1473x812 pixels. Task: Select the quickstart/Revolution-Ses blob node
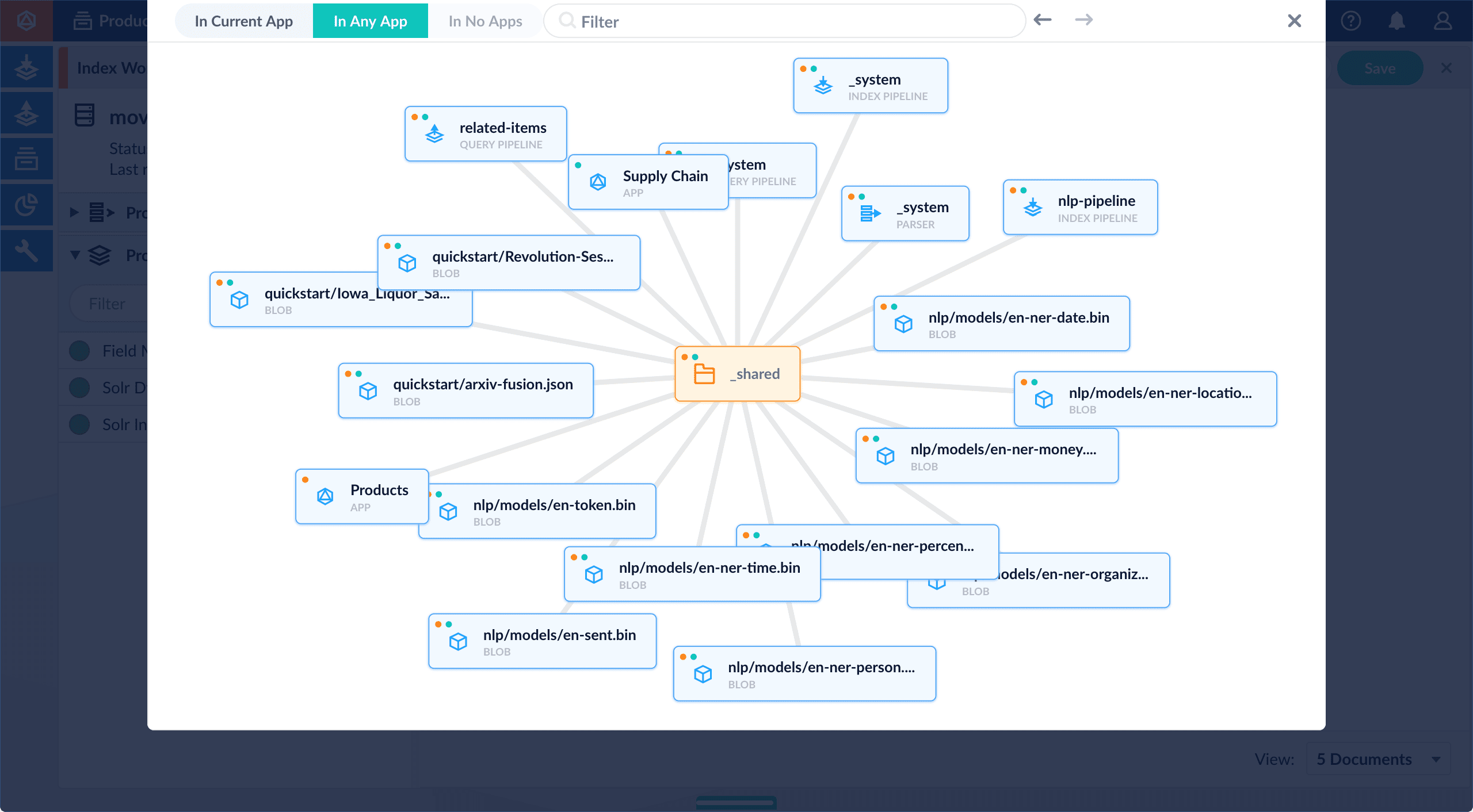(x=509, y=263)
